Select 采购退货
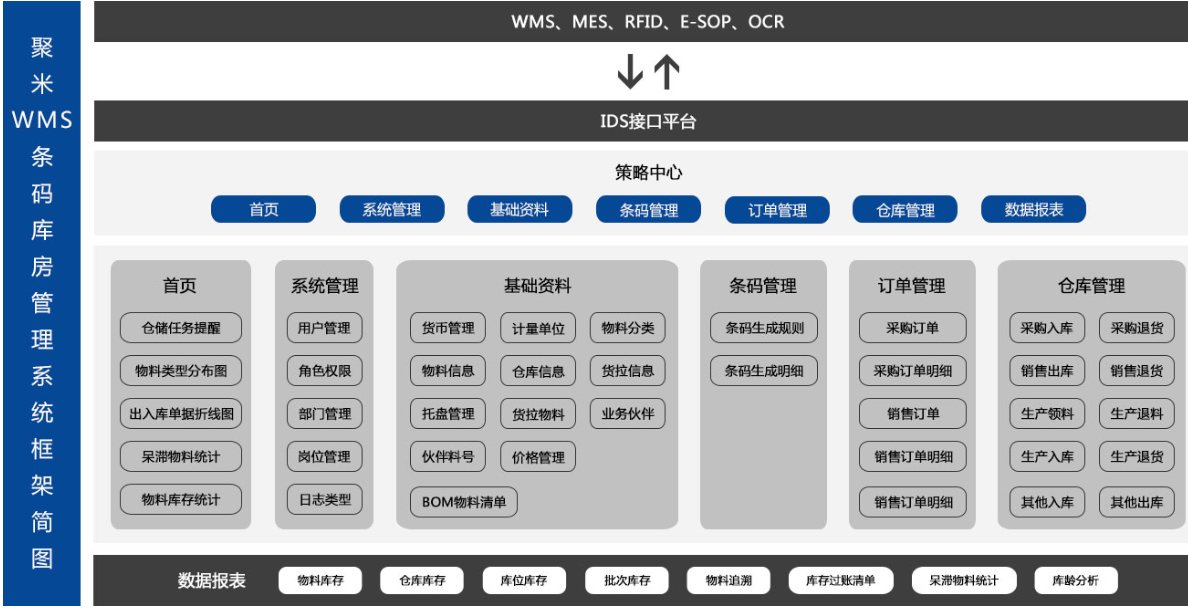Screen dimensions: 1188x610 point(1136,328)
